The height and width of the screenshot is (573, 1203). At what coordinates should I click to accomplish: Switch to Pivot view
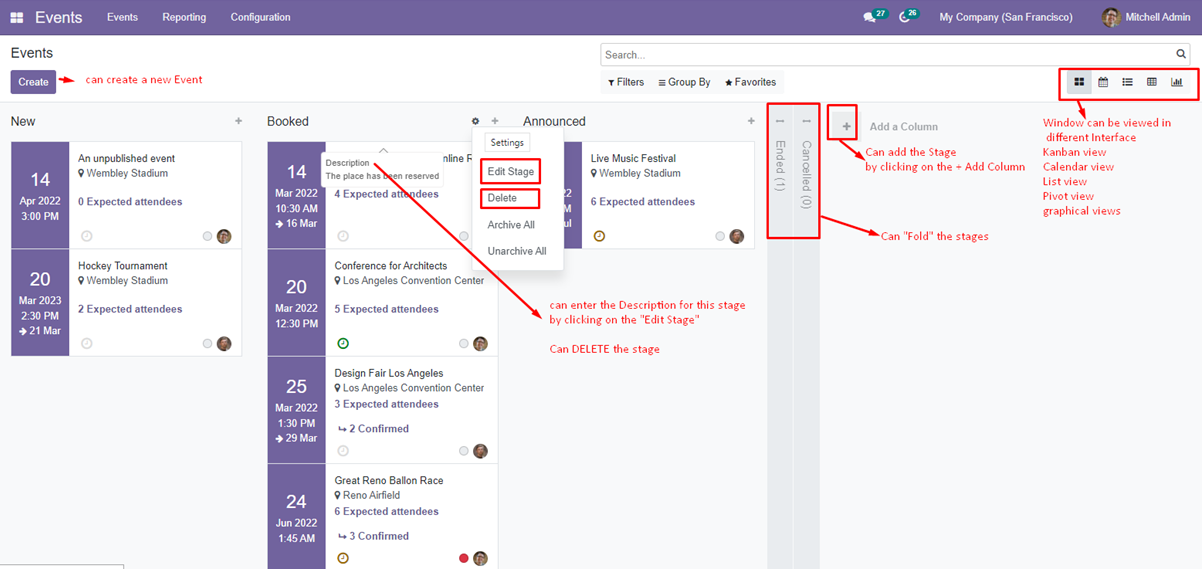click(x=1151, y=82)
